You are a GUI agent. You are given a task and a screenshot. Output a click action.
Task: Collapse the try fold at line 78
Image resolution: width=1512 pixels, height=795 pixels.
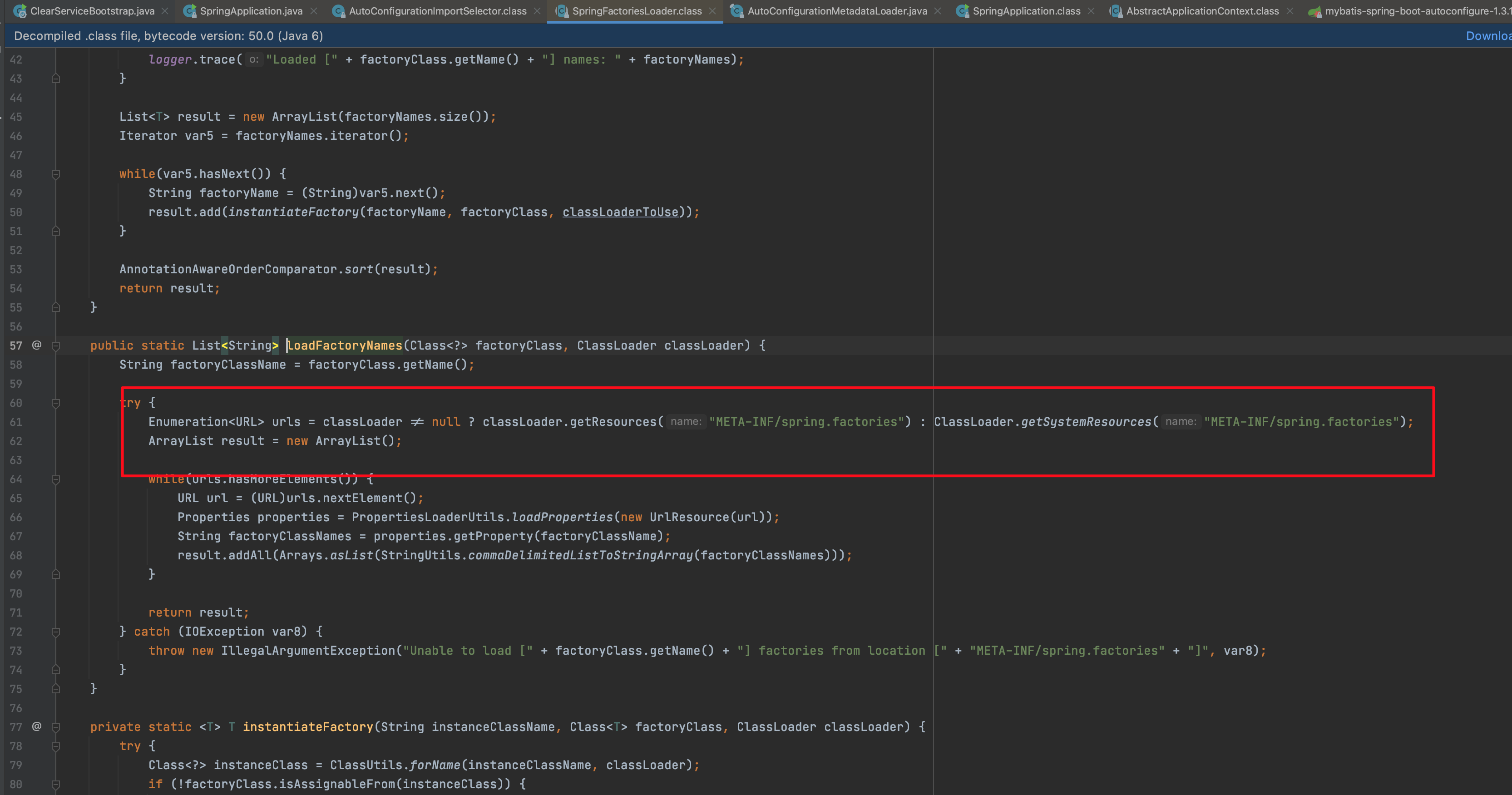[x=56, y=746]
